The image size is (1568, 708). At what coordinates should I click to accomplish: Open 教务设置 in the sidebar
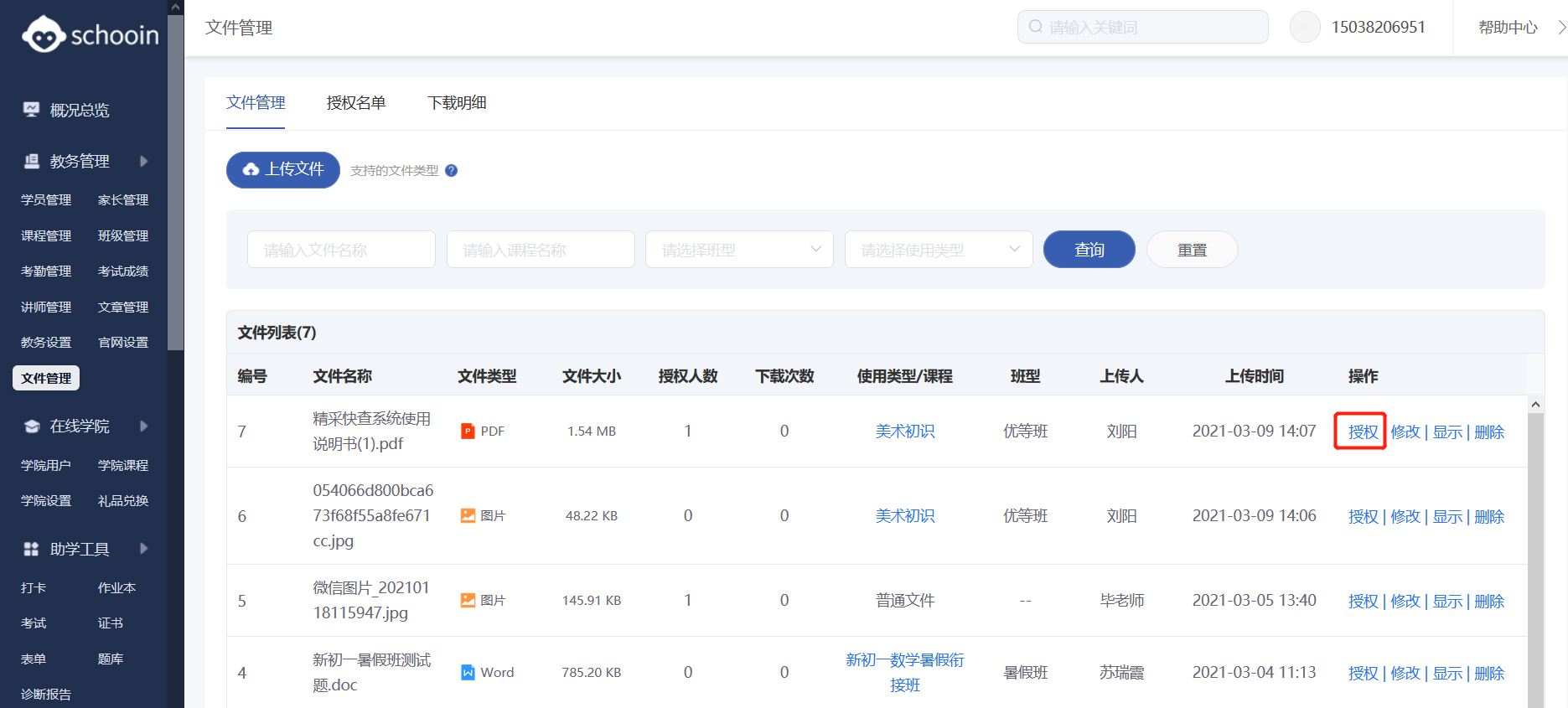click(46, 342)
